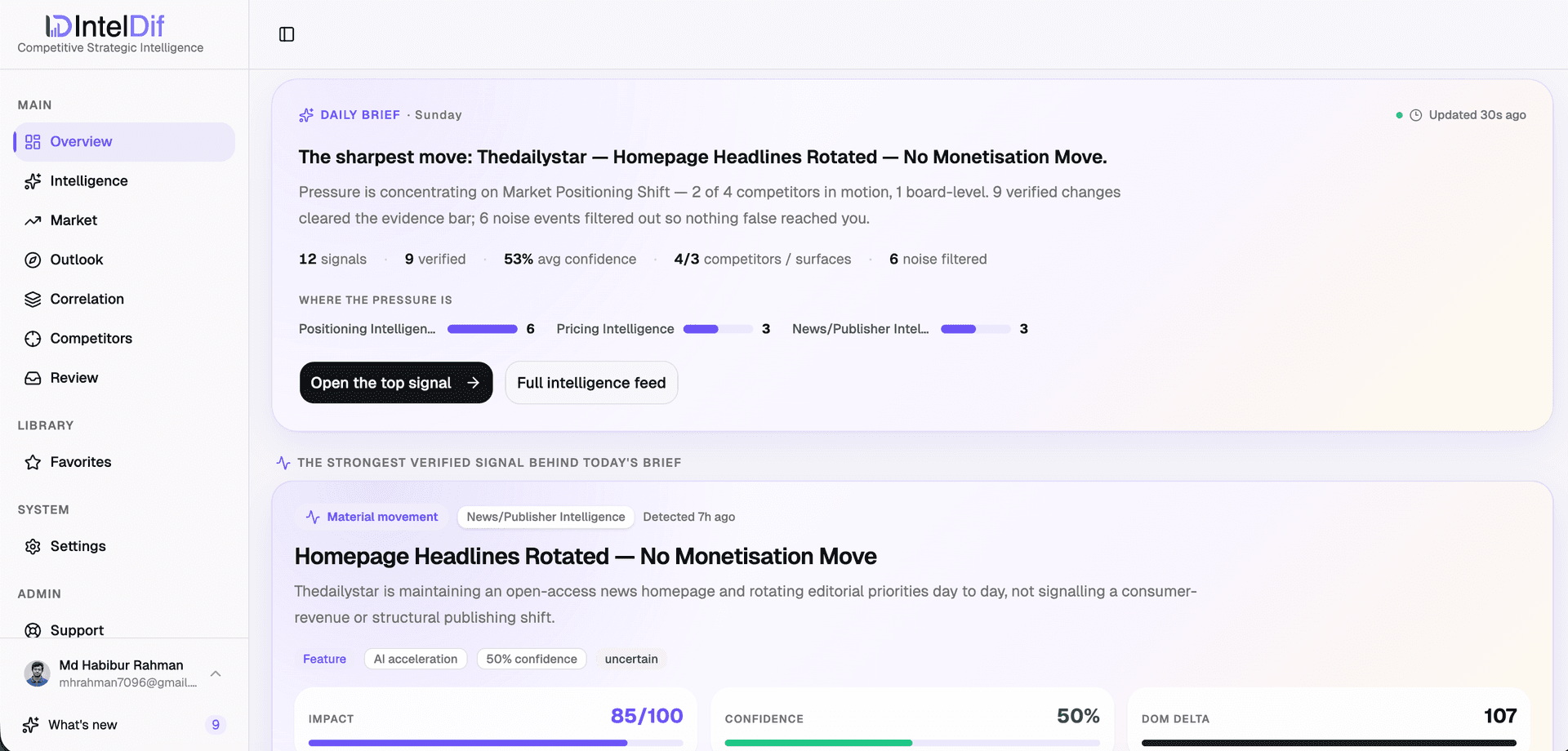The image size is (1568, 751).
Task: Select the News/Publisher Intelligence tag
Action: click(546, 517)
